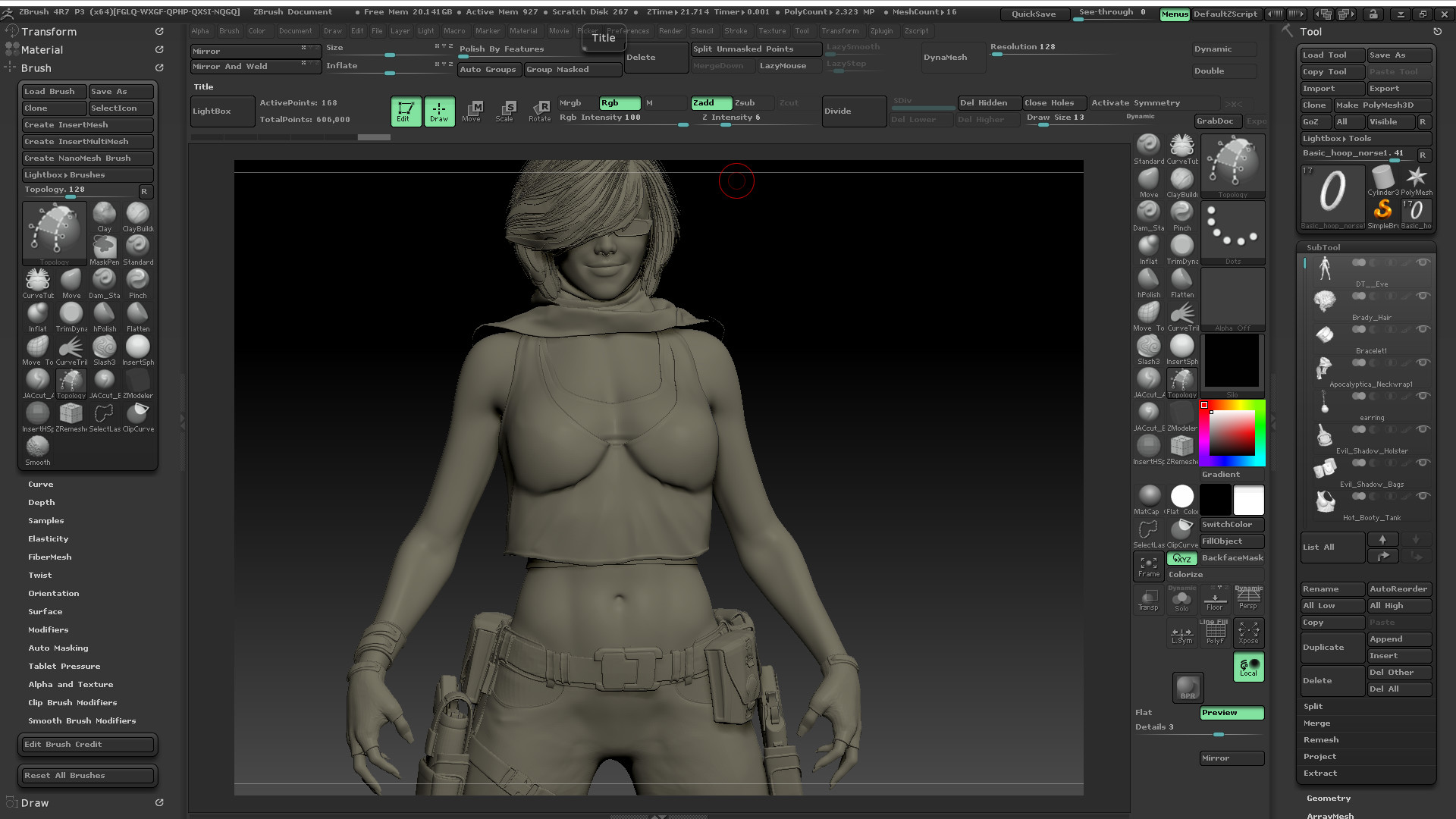The width and height of the screenshot is (1456, 819).
Task: Render with the BPR button
Action: (x=1188, y=687)
